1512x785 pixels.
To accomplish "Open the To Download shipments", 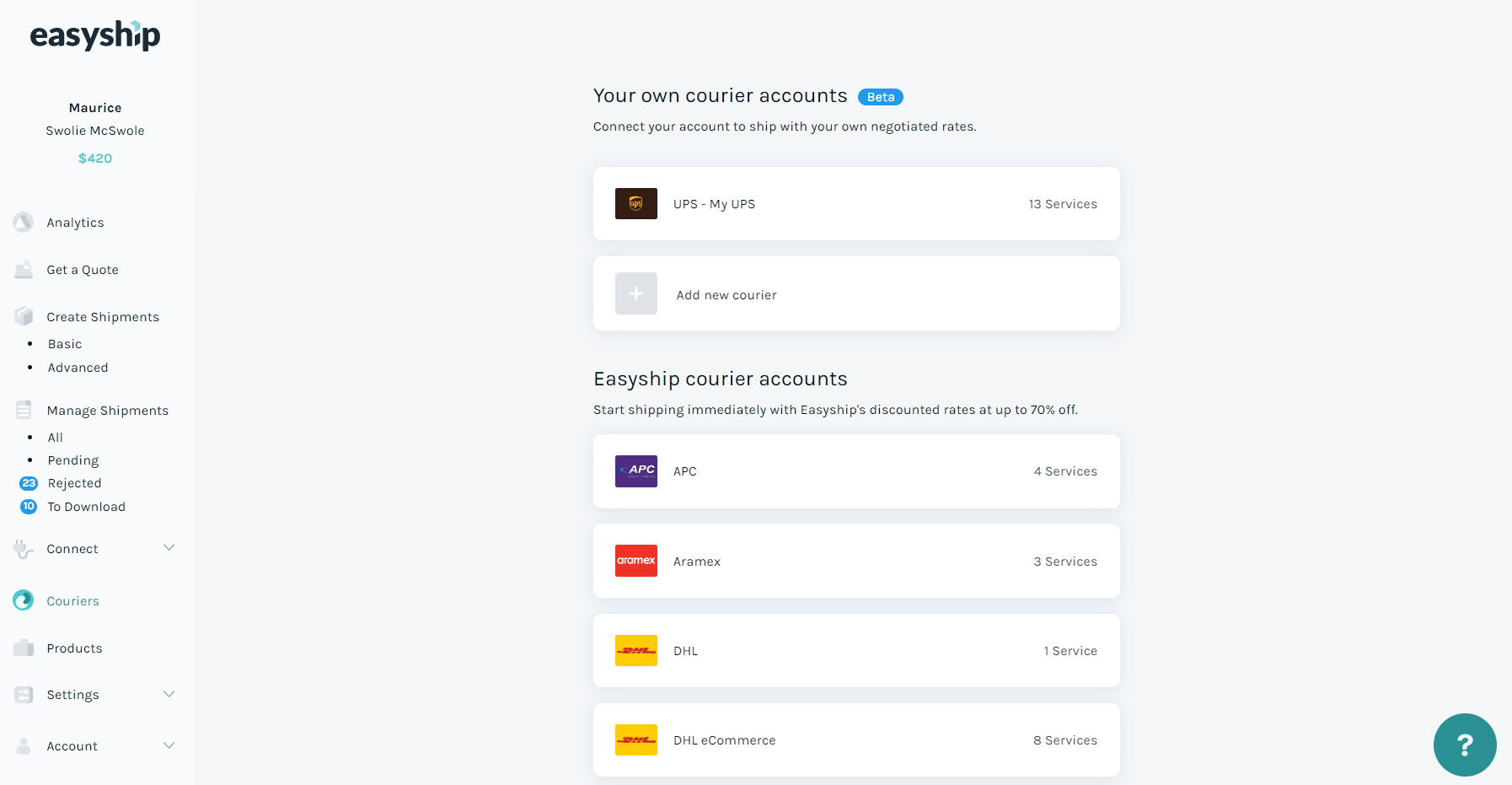I will (x=86, y=507).
